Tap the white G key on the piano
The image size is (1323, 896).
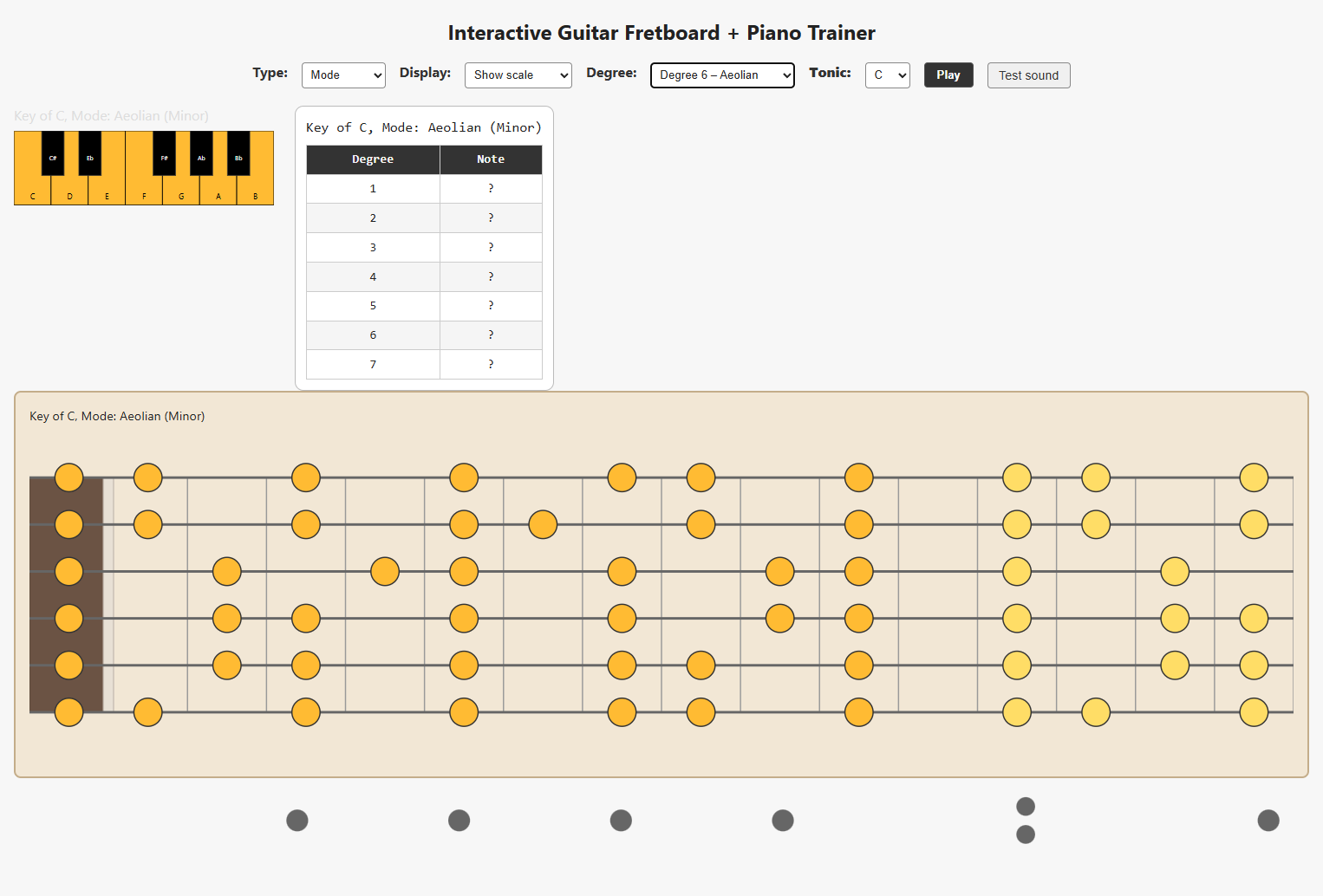pos(181,192)
